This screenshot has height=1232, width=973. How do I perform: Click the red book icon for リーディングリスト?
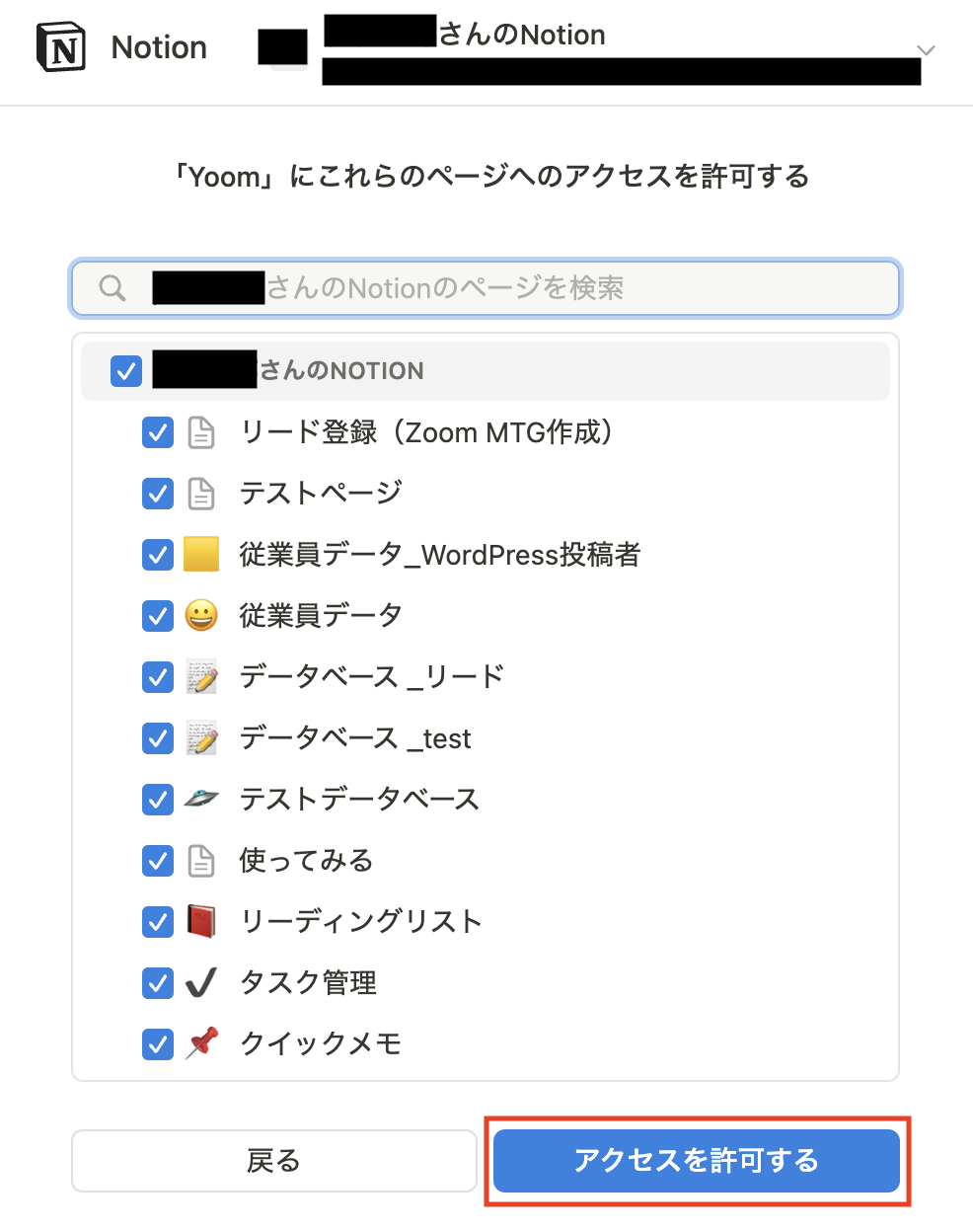201,921
